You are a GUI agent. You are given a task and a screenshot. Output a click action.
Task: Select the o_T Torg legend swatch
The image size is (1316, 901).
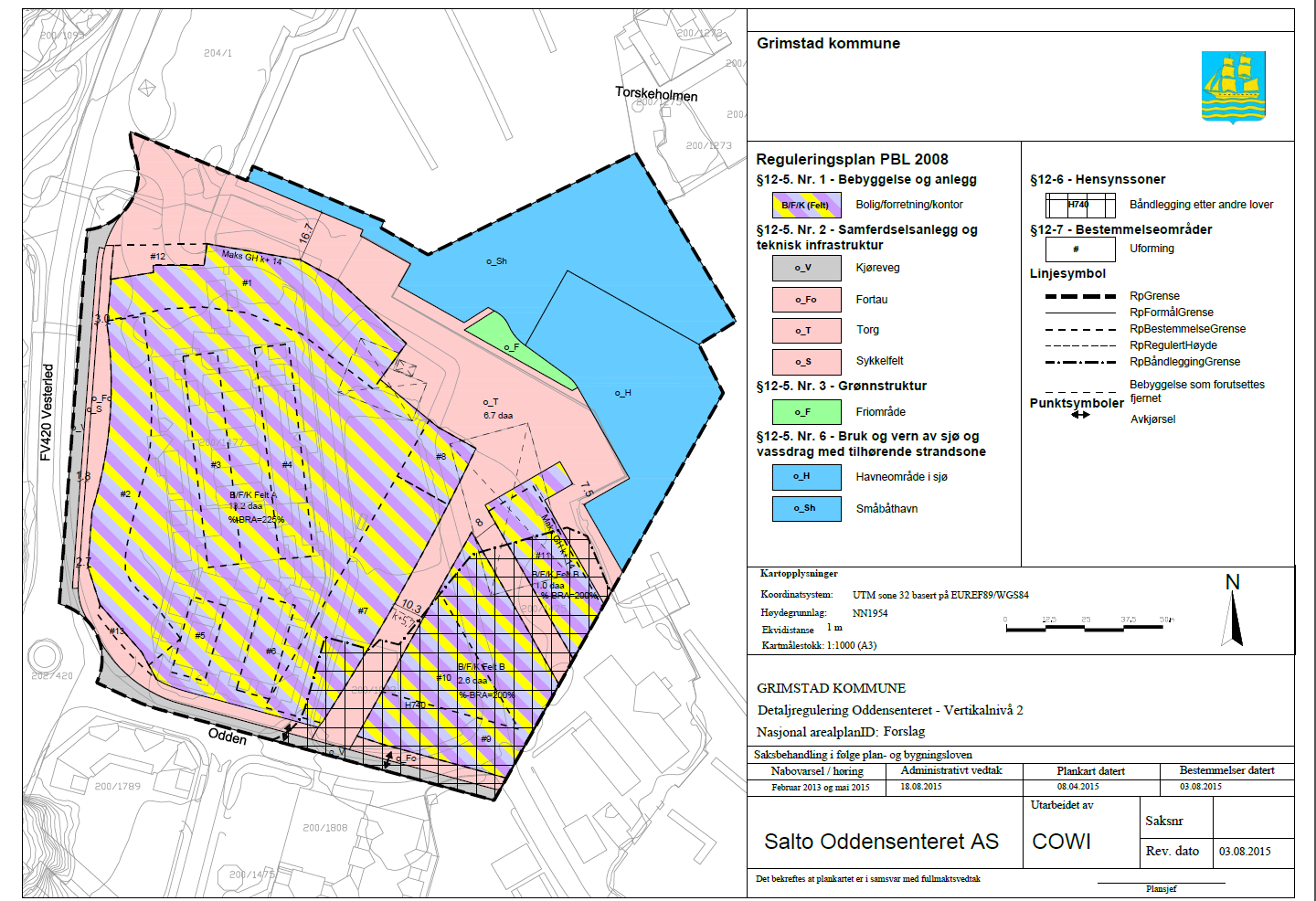coord(806,331)
